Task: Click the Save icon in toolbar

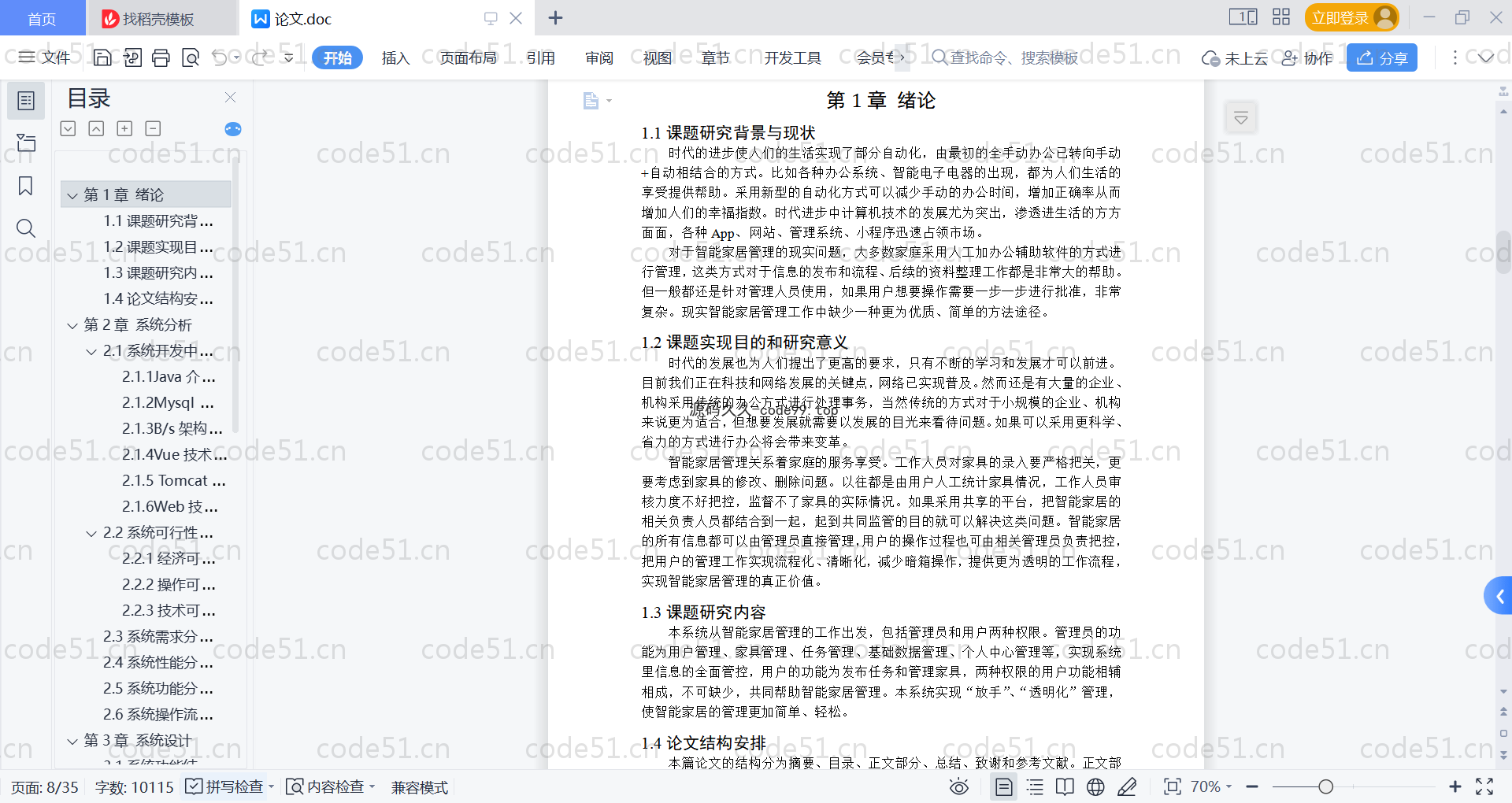Action: (102, 57)
